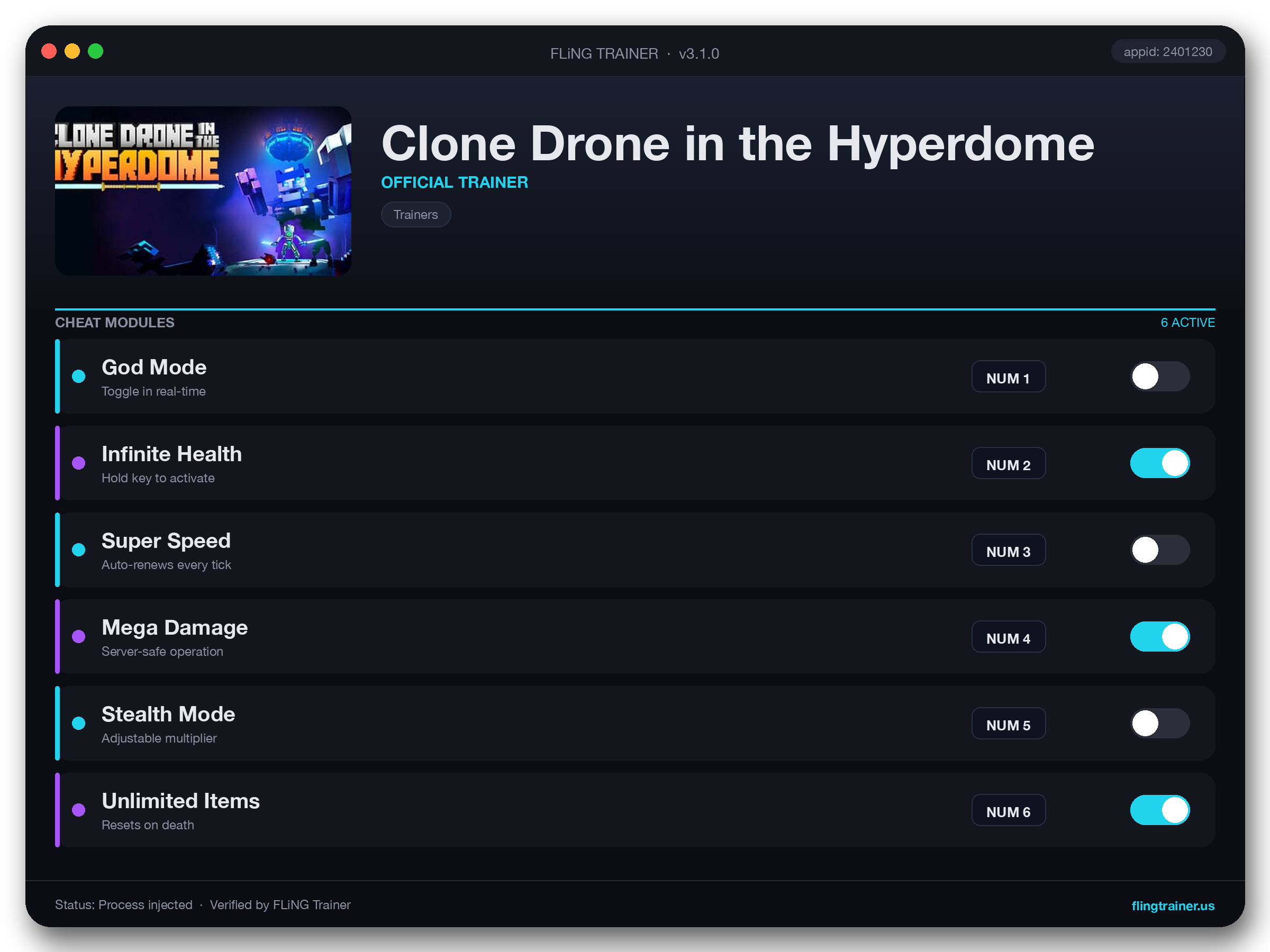Click the appid: 2401230 badge
Image resolution: width=1270 pixels, height=952 pixels.
[1168, 52]
